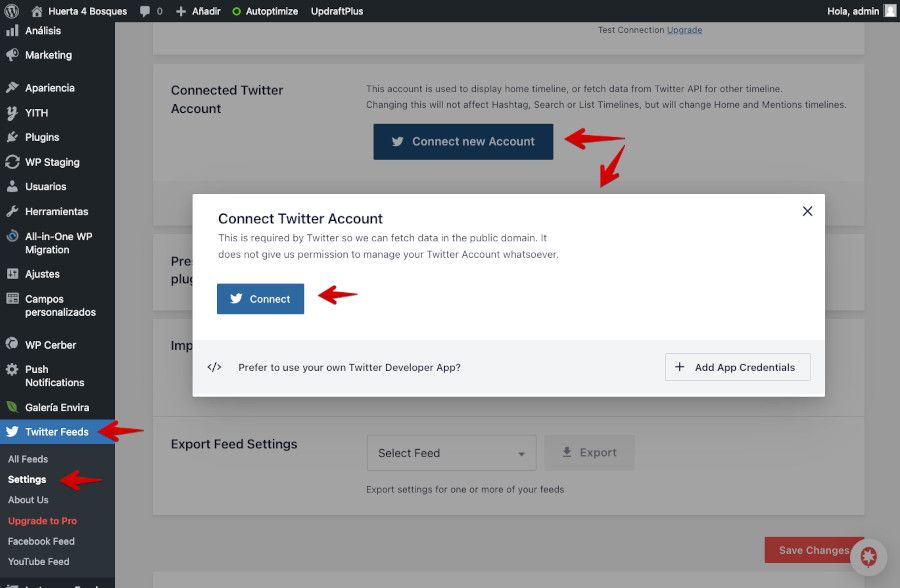Click the Ajustes settings icon
The width and height of the screenshot is (900, 588).
point(12,273)
